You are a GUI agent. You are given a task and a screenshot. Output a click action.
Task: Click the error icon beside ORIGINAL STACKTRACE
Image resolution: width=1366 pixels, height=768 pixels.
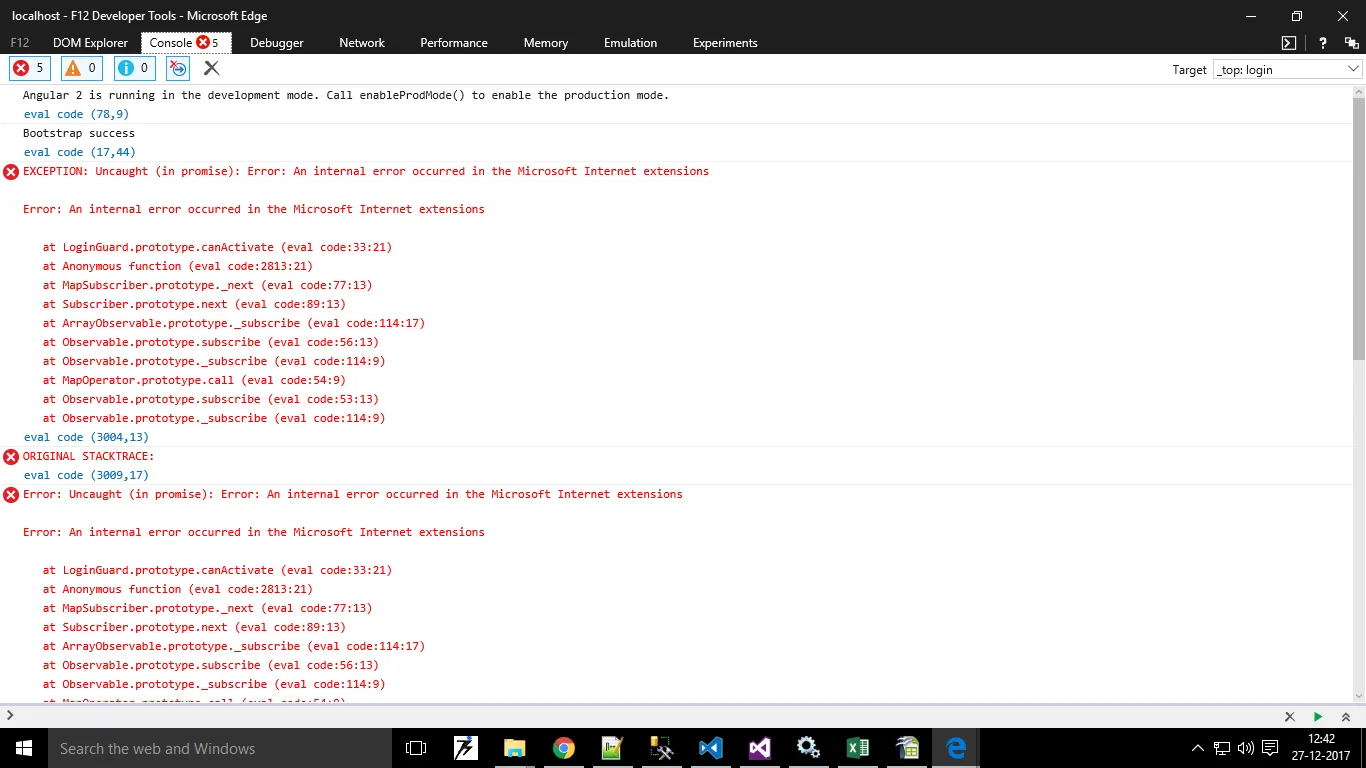[11, 457]
